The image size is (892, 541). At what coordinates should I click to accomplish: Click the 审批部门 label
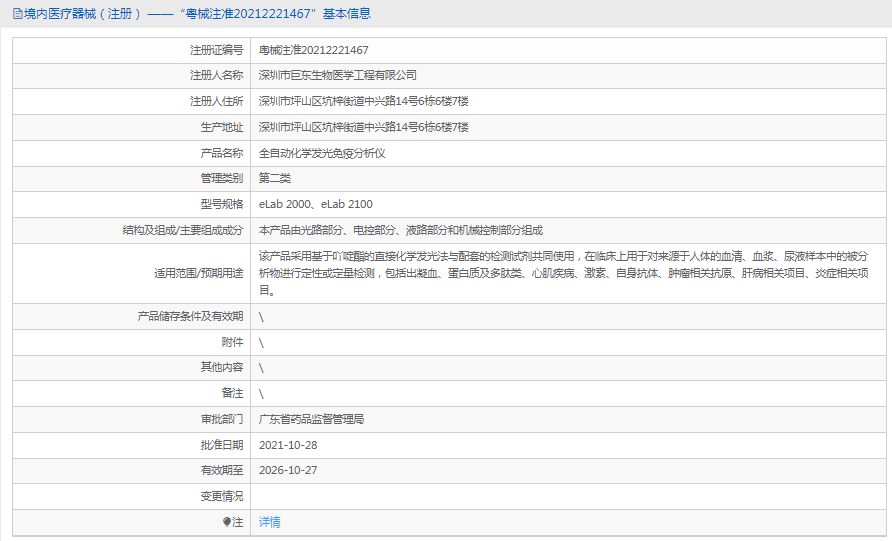point(222,419)
